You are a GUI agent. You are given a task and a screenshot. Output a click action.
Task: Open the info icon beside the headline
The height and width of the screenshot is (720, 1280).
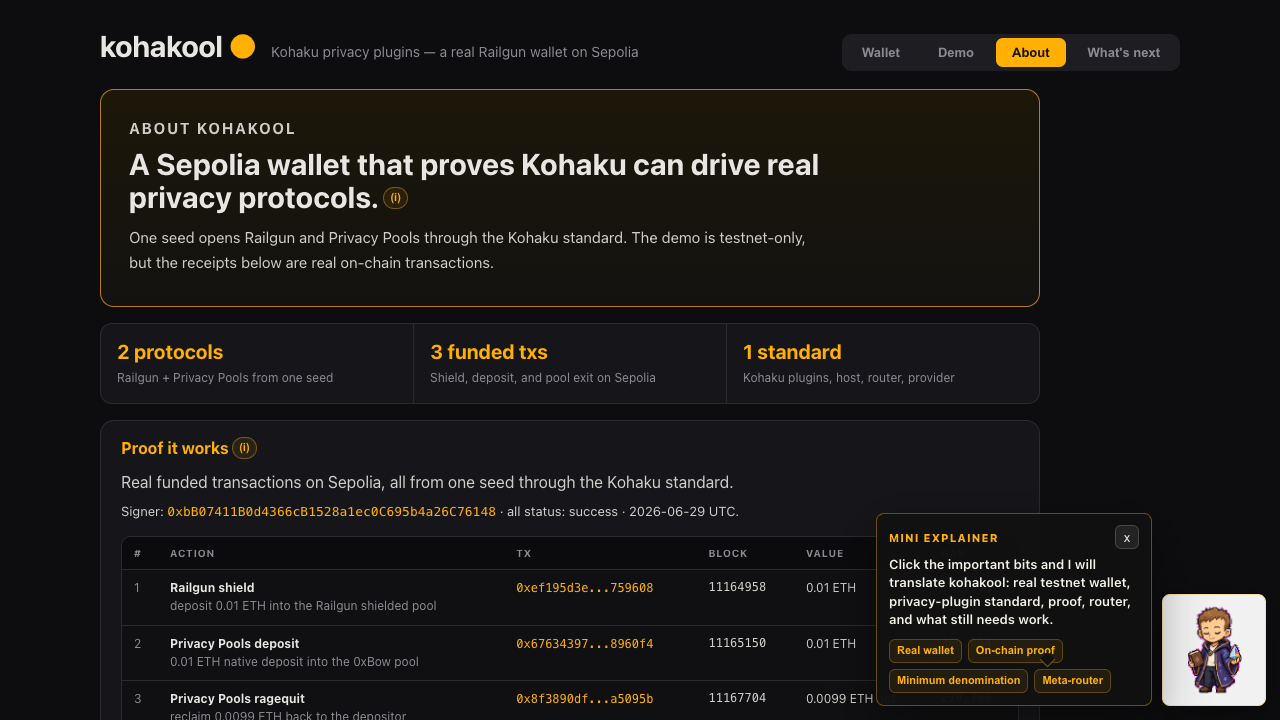395,198
